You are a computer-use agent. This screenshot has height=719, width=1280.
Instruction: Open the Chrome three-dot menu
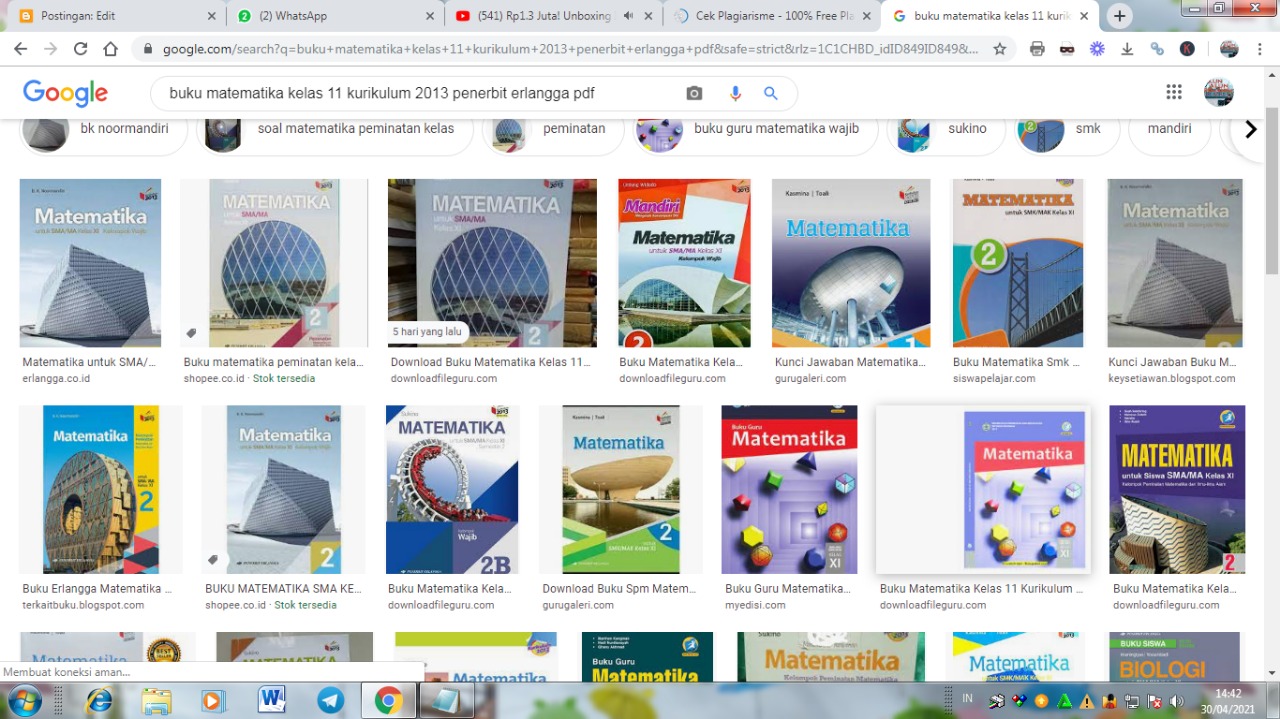pos(1259,48)
